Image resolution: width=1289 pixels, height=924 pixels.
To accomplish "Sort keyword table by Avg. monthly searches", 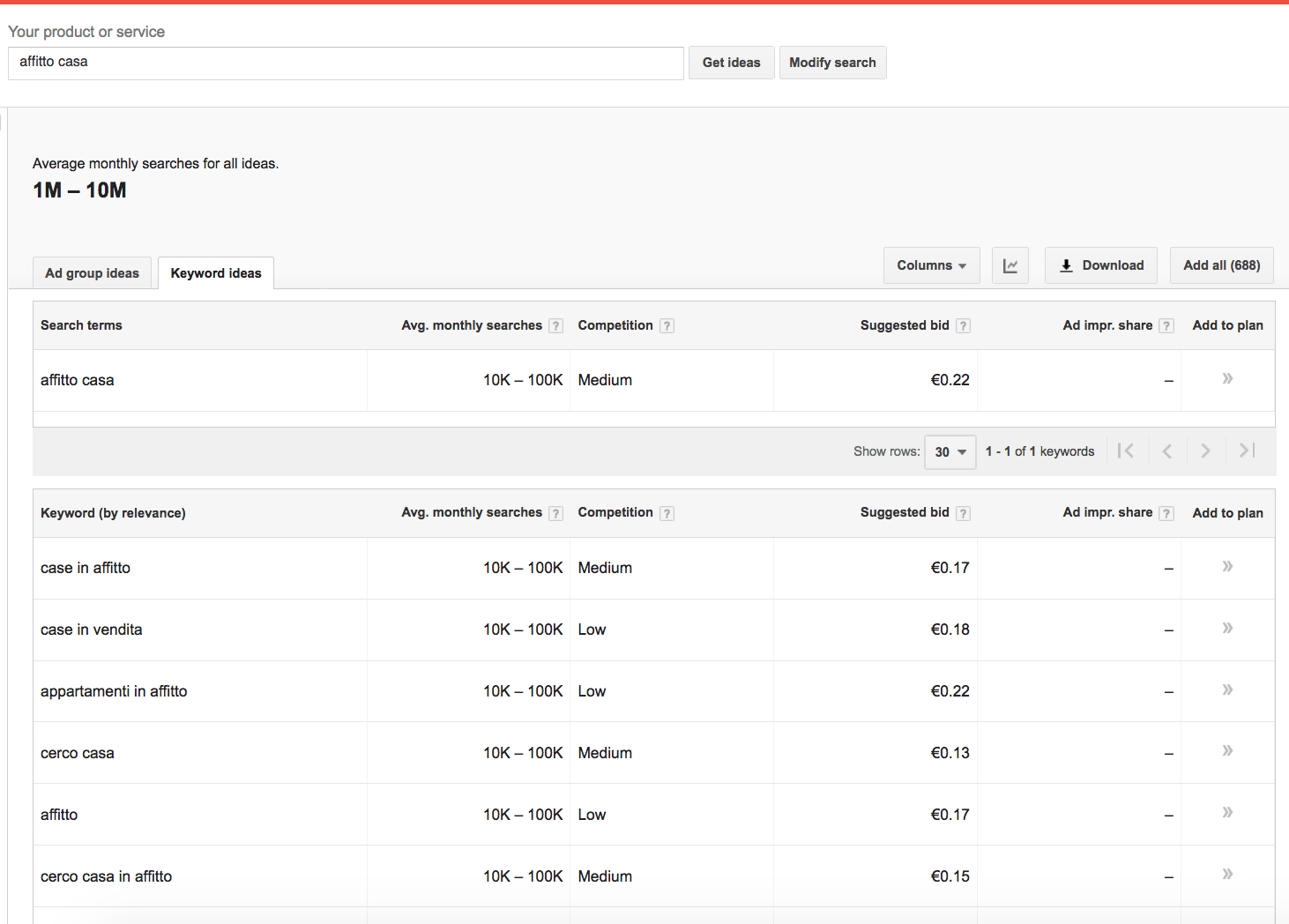I will click(x=472, y=512).
